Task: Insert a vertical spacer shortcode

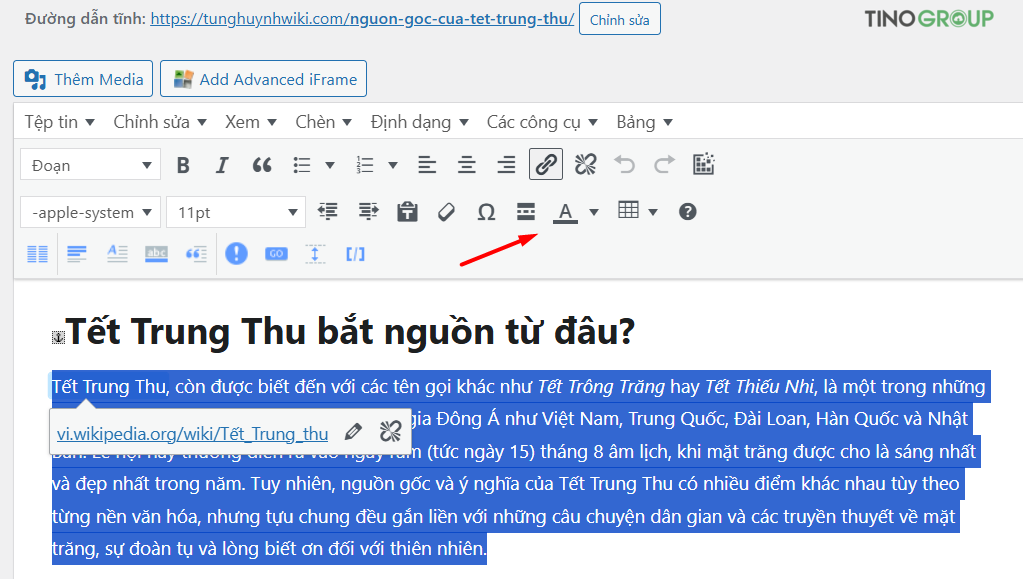Action: [315, 253]
